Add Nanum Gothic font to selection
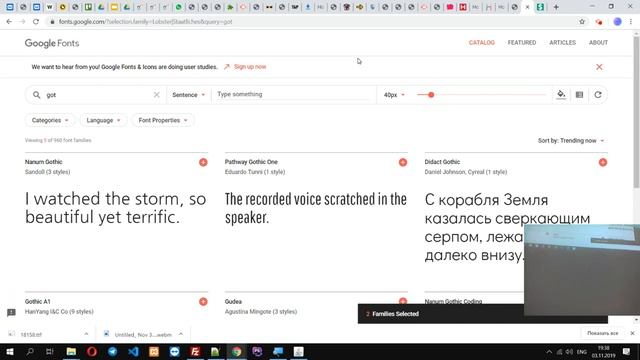The height and width of the screenshot is (360, 640). pyautogui.click(x=203, y=162)
